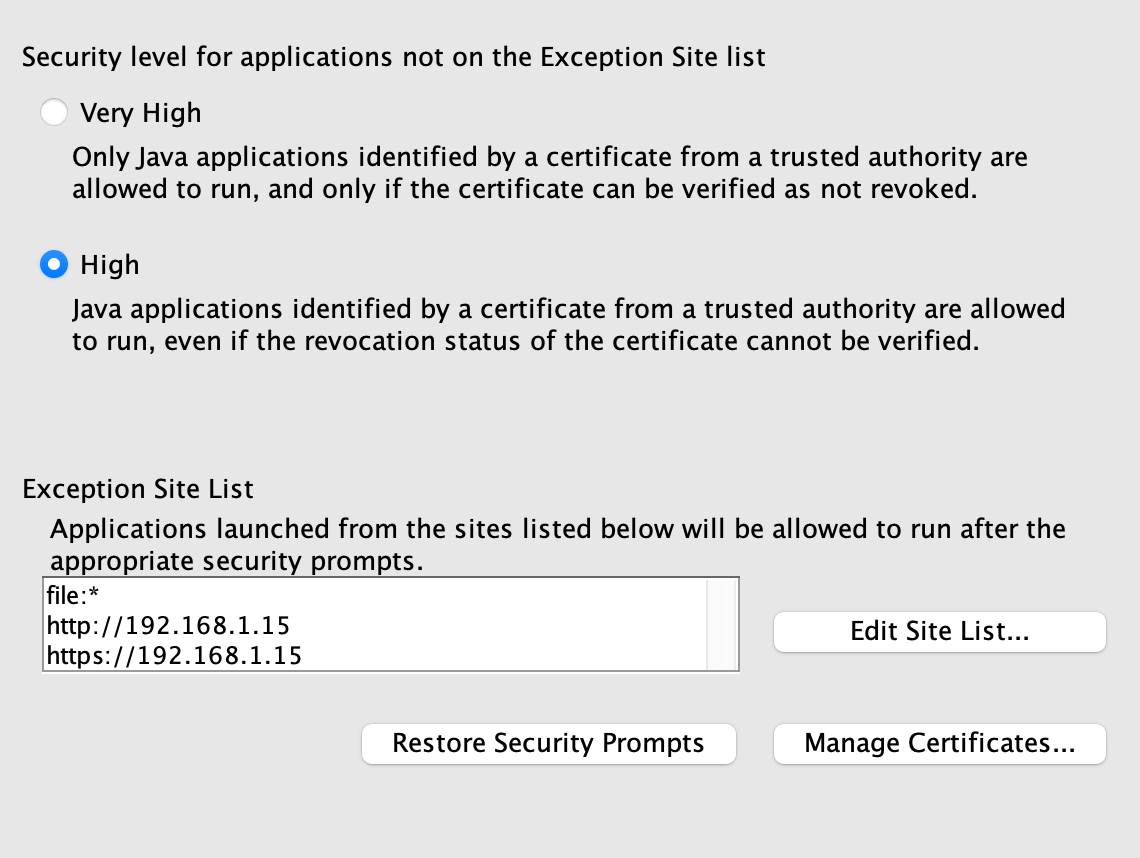Image resolution: width=1140 pixels, height=858 pixels.
Task: Click the Exception Site List scrollbar
Action: [722, 625]
